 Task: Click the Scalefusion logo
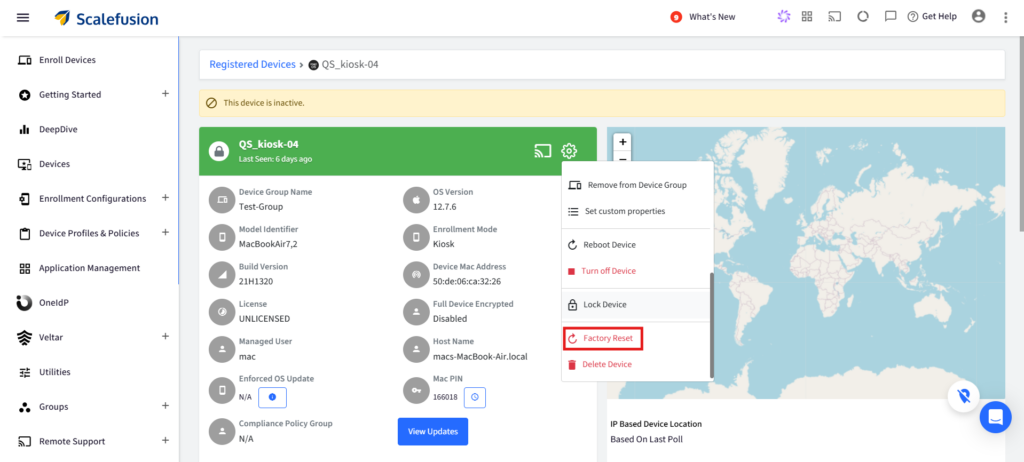click(x=106, y=18)
